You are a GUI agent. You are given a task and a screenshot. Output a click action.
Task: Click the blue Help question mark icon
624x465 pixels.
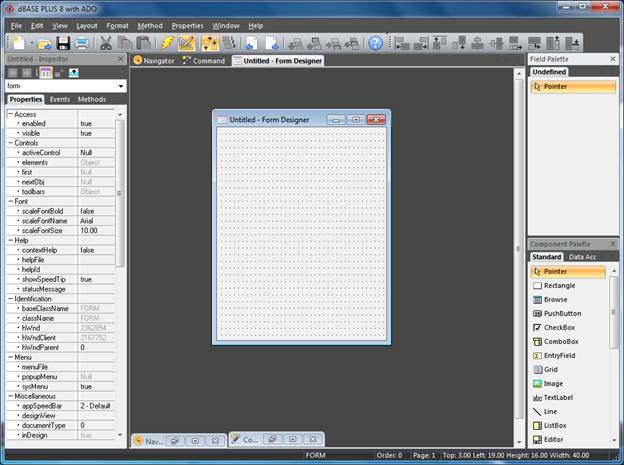point(375,43)
